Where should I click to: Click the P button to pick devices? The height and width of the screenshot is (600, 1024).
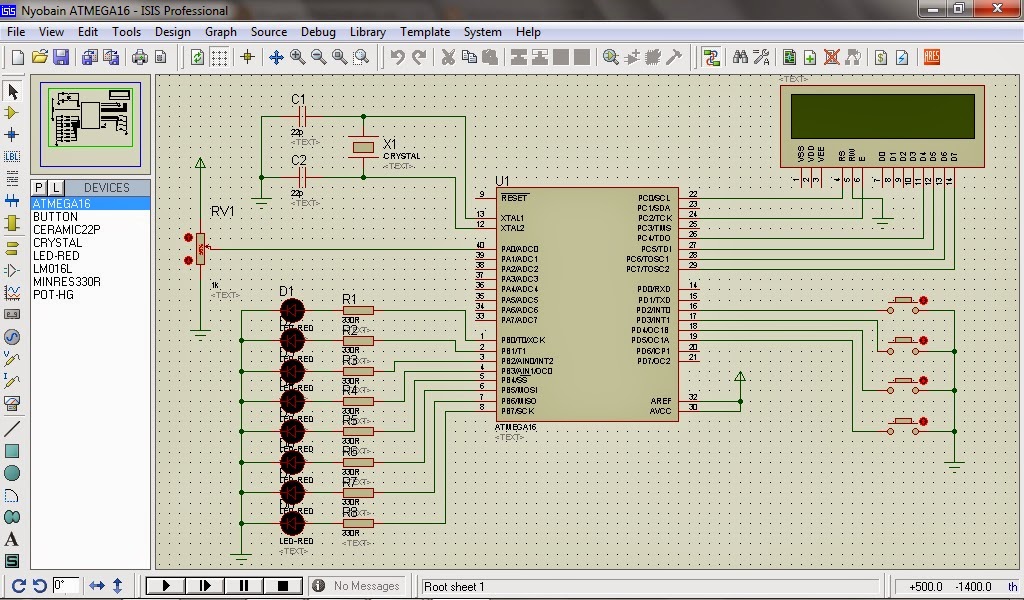37,187
